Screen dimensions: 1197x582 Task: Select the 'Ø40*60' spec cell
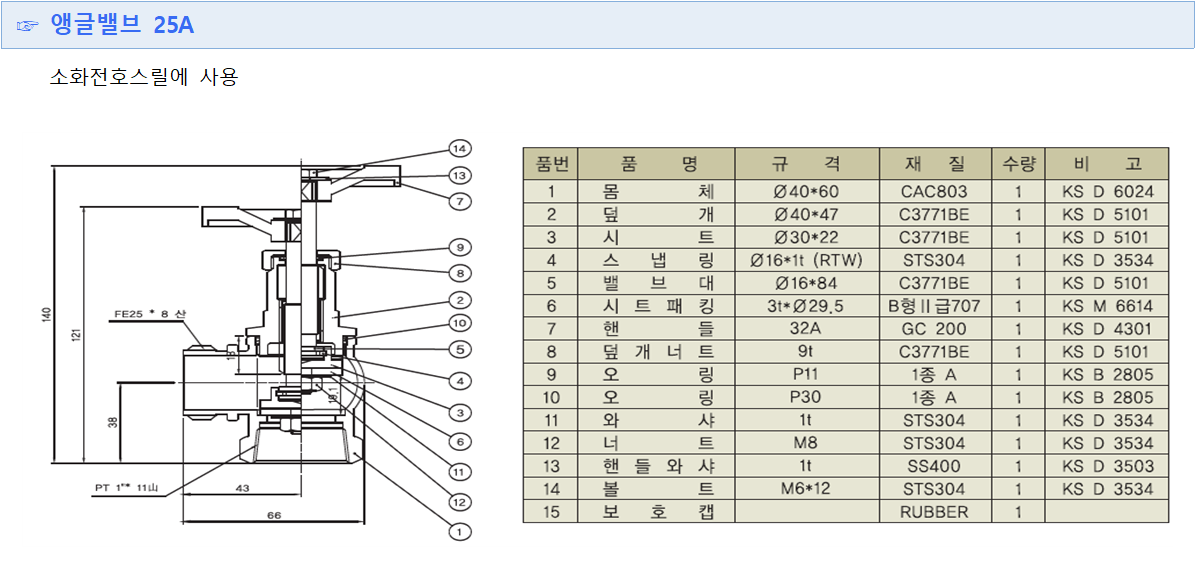(x=807, y=192)
